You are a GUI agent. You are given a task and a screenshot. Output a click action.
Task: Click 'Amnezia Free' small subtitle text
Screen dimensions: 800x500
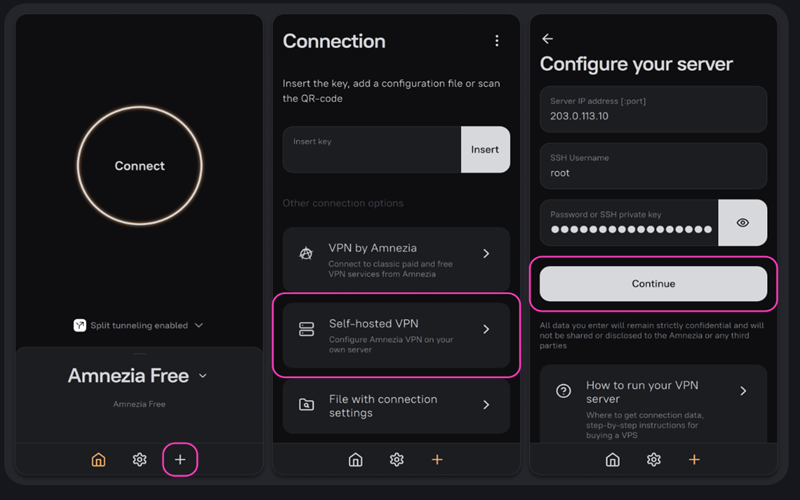tap(139, 404)
